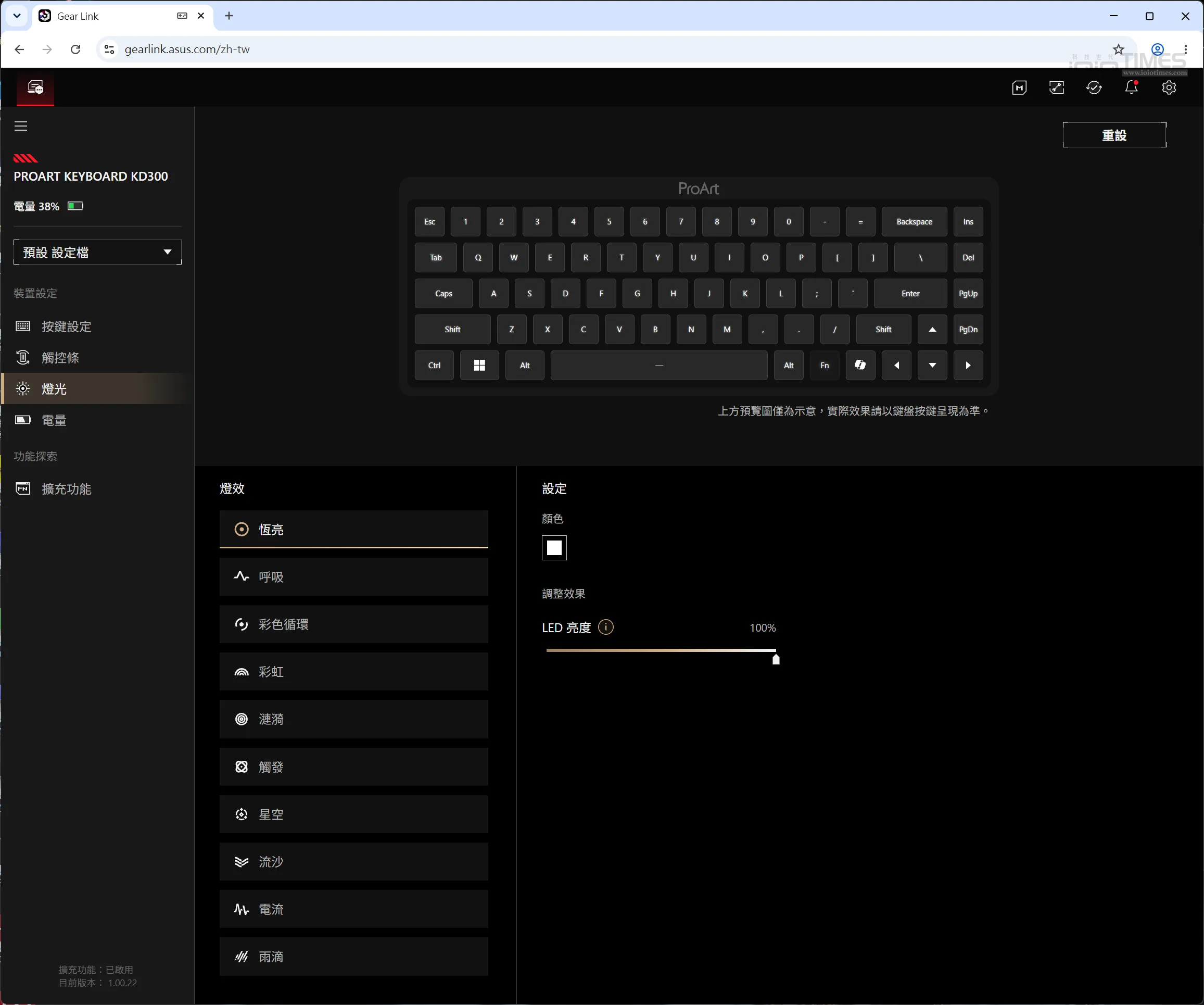Open Chrome profile icon
The image size is (1204, 1005).
pyautogui.click(x=1157, y=49)
